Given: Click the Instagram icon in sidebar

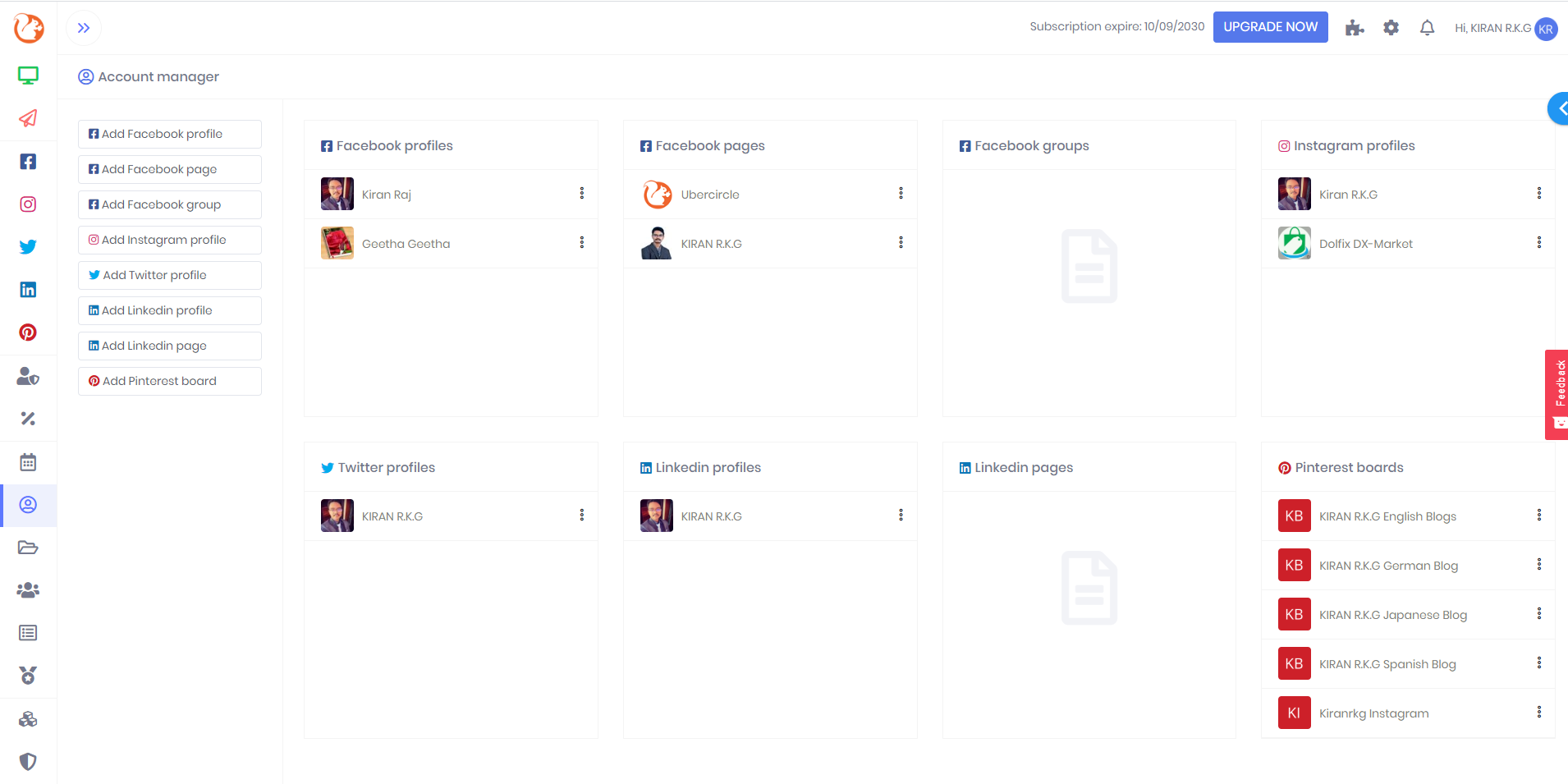Looking at the screenshot, I should pos(28,204).
